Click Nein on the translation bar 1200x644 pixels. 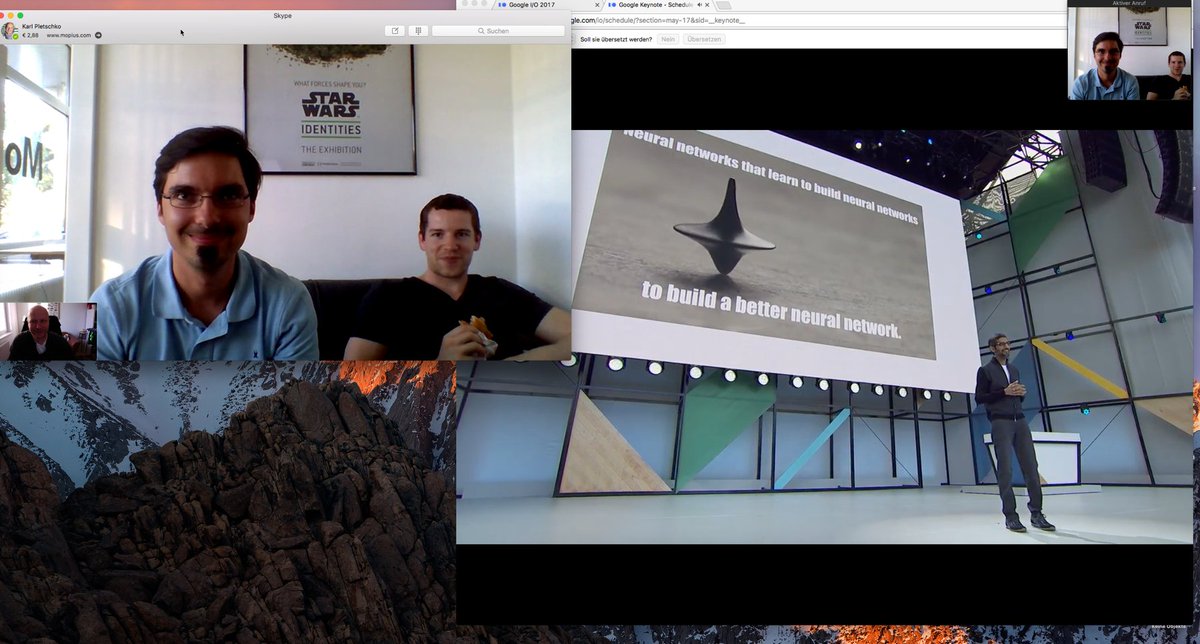[x=668, y=39]
